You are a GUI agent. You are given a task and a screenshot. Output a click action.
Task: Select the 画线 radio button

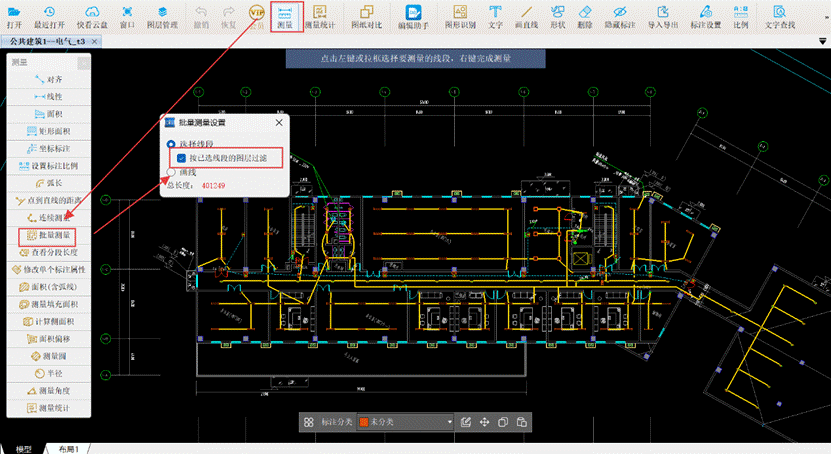tap(171, 172)
